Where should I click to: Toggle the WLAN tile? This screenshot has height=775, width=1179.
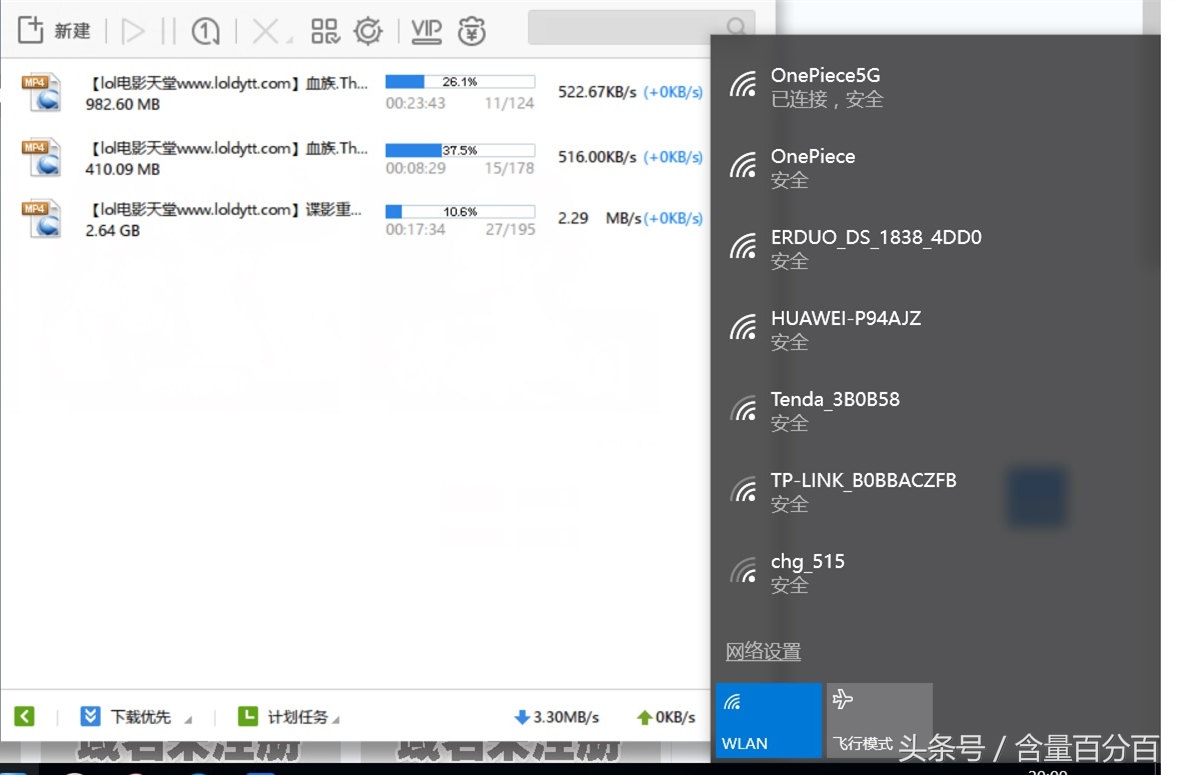(x=768, y=720)
